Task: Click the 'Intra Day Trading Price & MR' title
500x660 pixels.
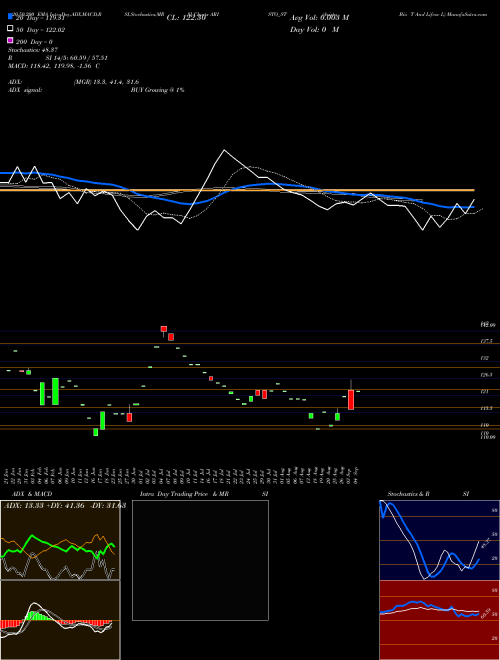Action: point(184,494)
